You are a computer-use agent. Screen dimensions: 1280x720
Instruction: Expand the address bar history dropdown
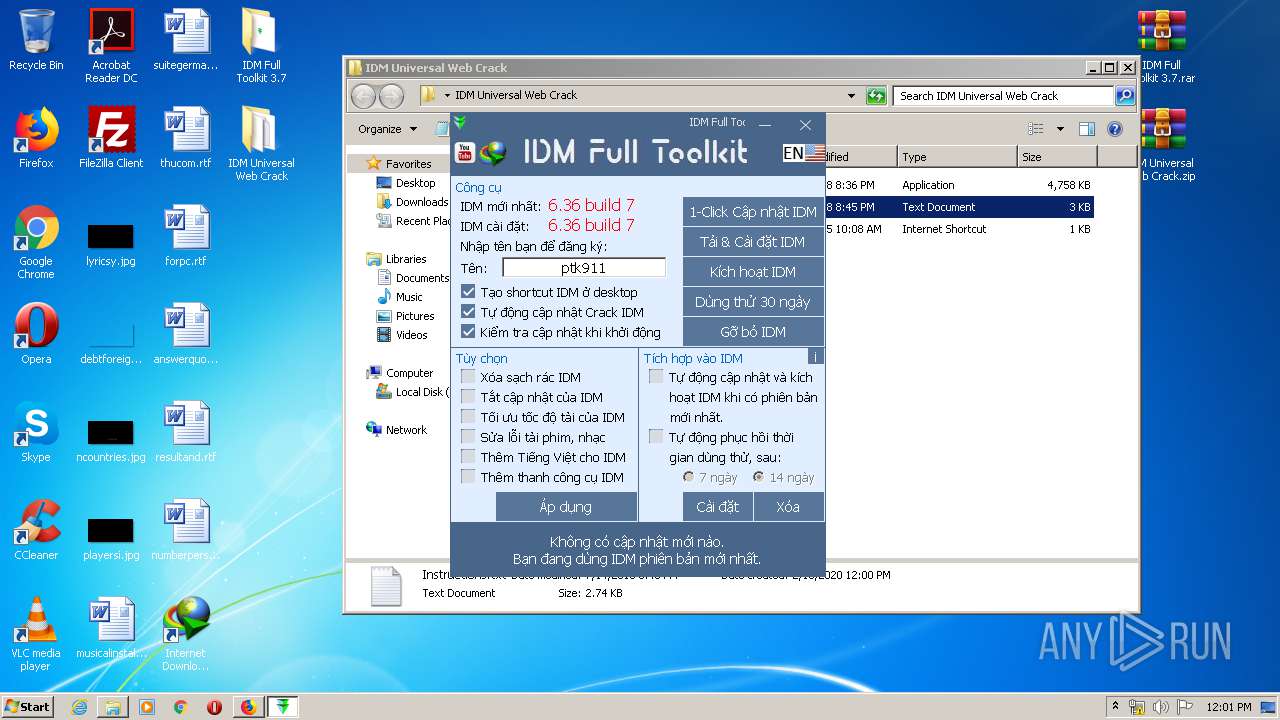(x=851, y=96)
